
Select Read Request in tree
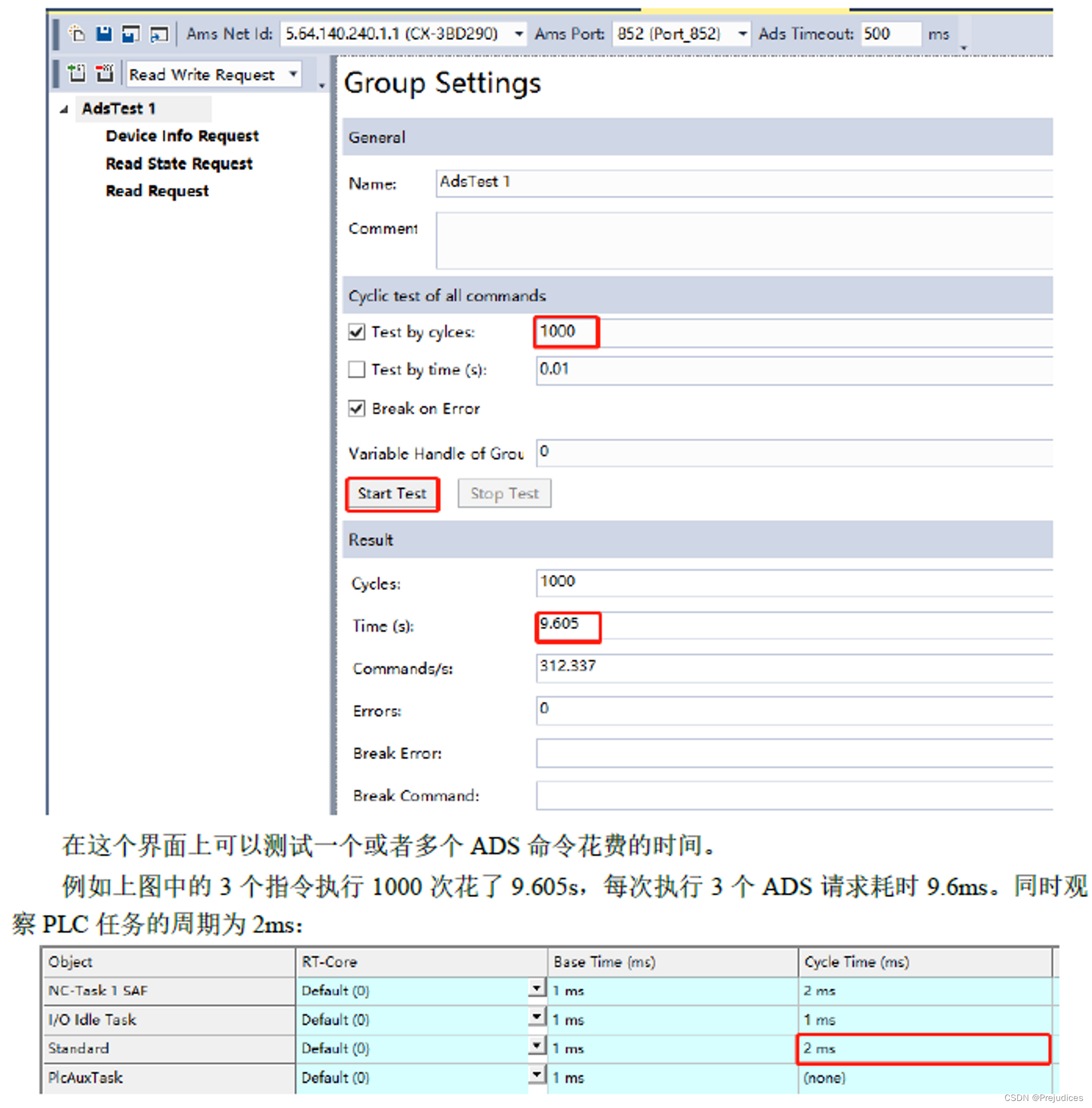point(157,190)
